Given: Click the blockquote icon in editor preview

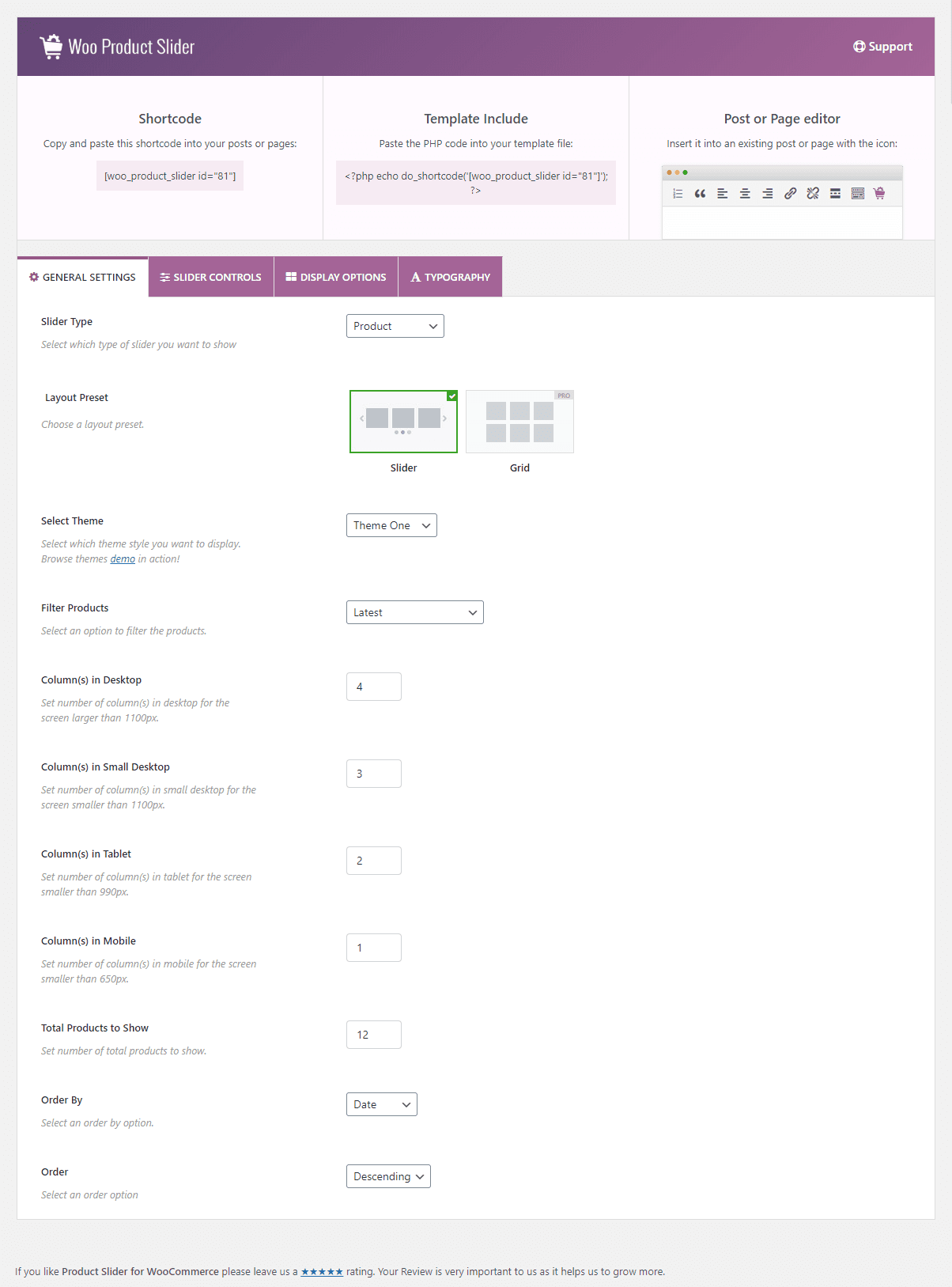Looking at the screenshot, I should (x=700, y=194).
